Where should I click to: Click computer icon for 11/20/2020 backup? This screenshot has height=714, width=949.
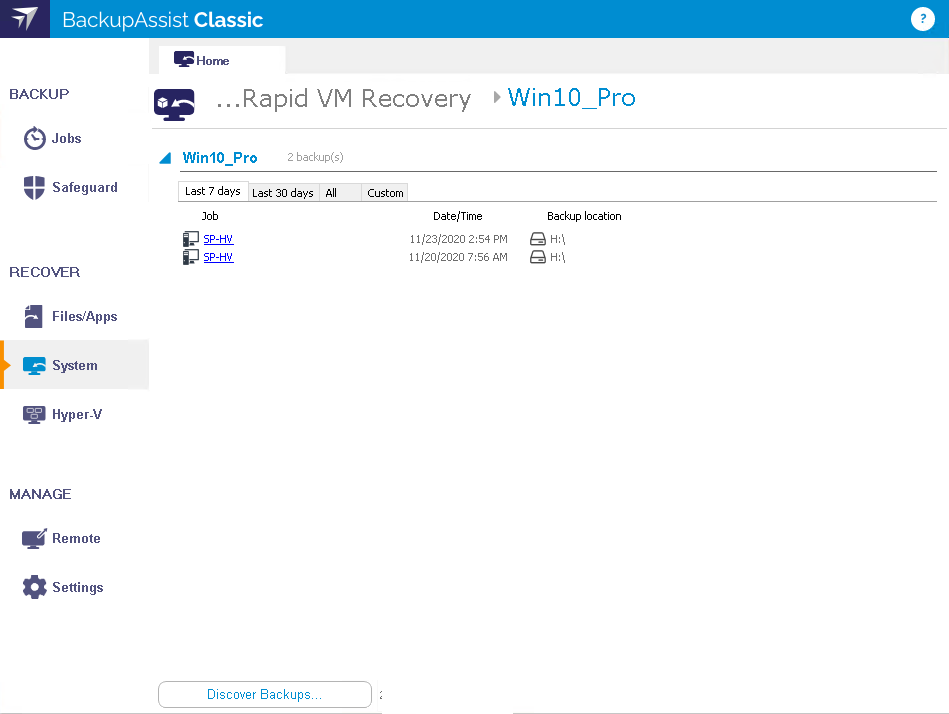click(x=191, y=257)
